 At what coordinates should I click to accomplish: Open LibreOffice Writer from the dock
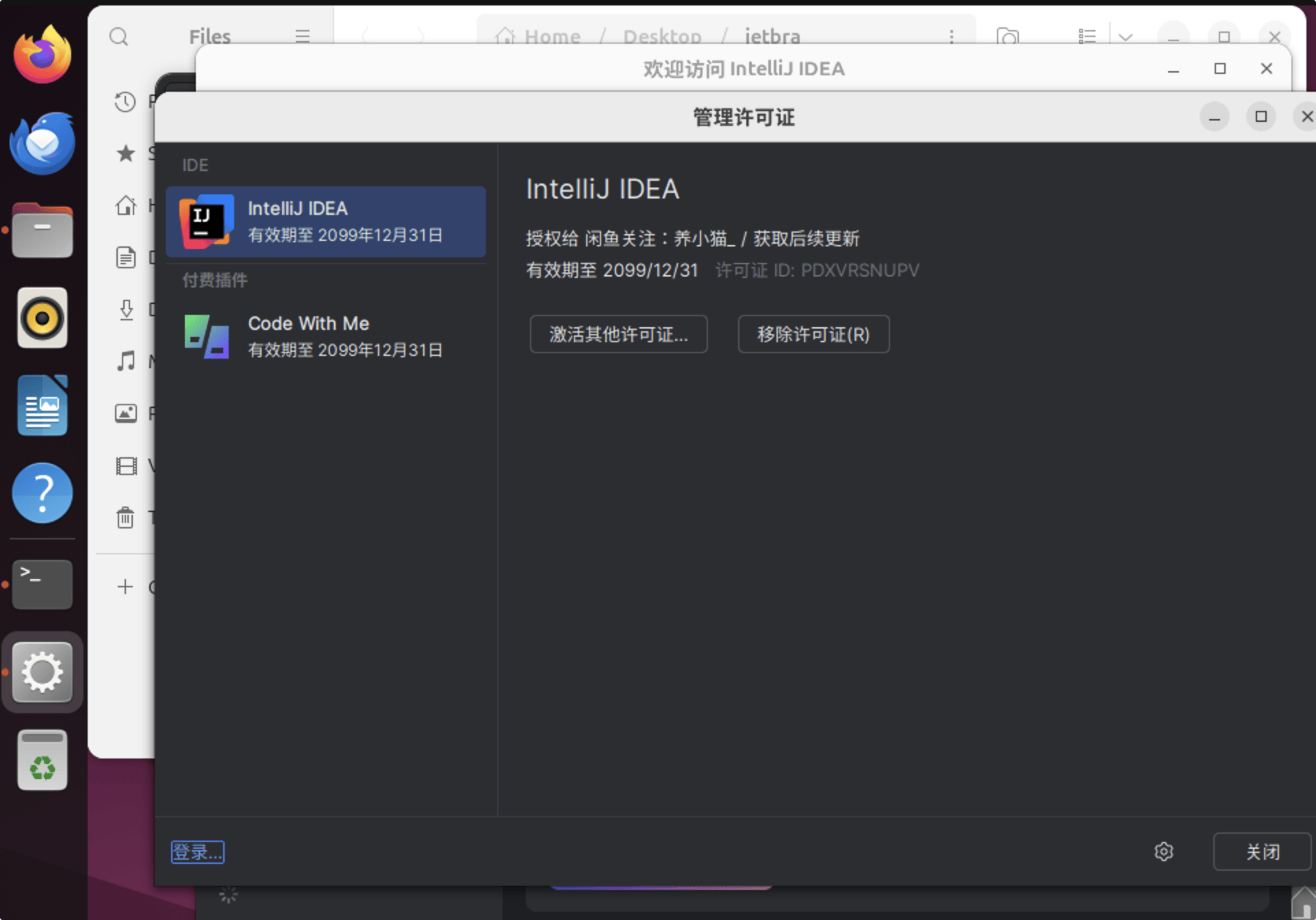click(x=42, y=405)
